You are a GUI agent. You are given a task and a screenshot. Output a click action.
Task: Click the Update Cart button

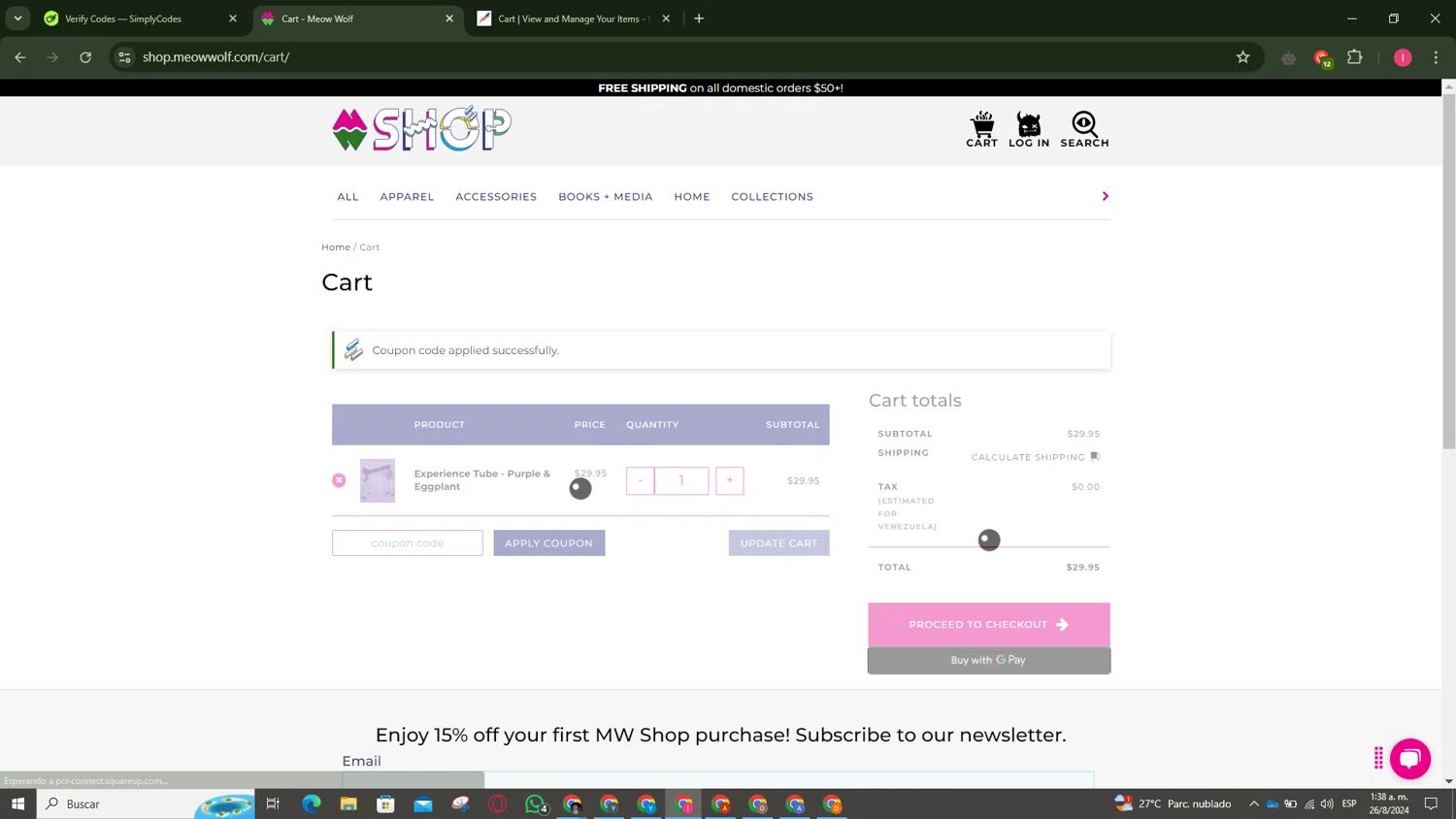tap(778, 543)
